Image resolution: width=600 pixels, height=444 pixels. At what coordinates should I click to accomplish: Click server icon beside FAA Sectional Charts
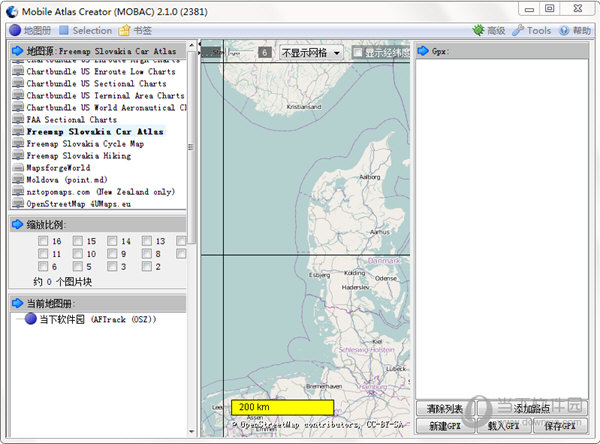(18, 119)
